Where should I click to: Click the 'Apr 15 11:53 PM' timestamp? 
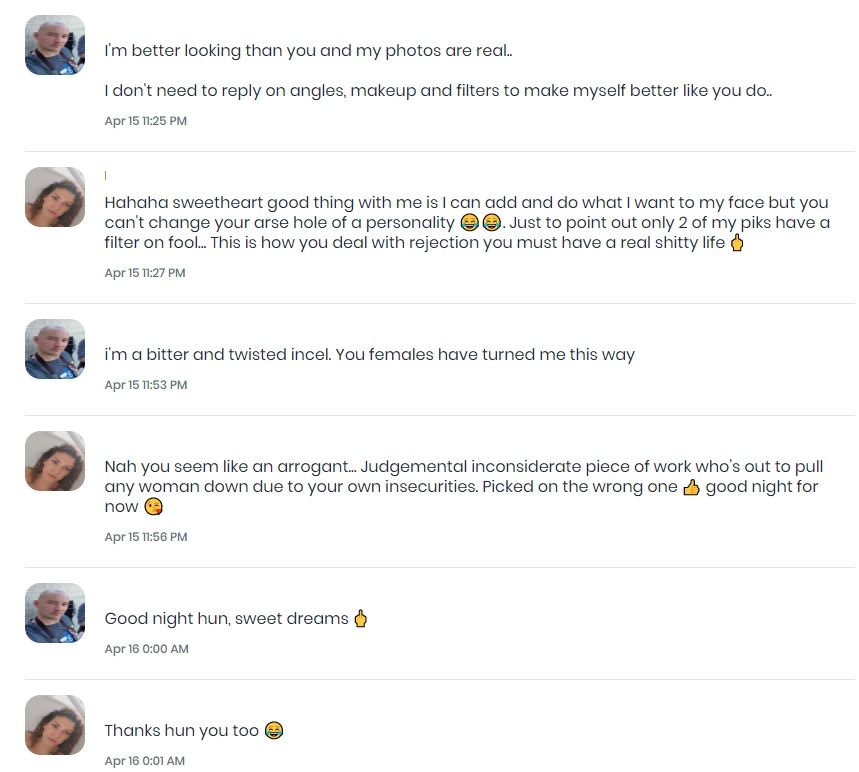click(x=146, y=385)
